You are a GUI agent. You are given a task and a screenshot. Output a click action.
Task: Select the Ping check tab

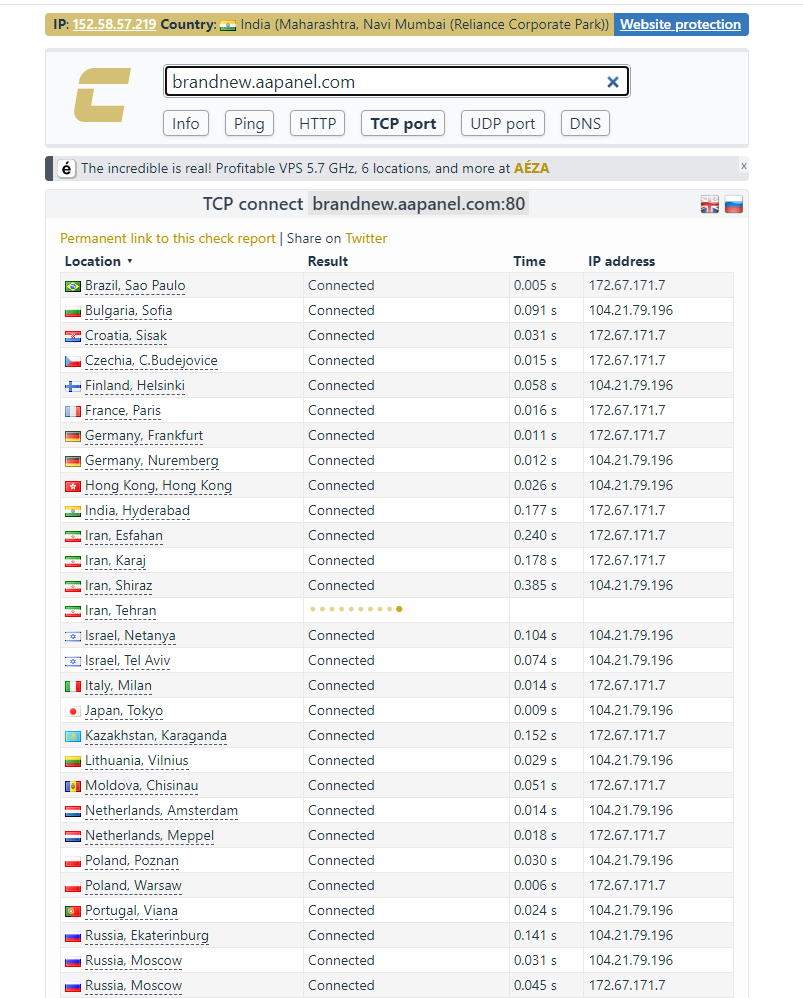point(249,123)
